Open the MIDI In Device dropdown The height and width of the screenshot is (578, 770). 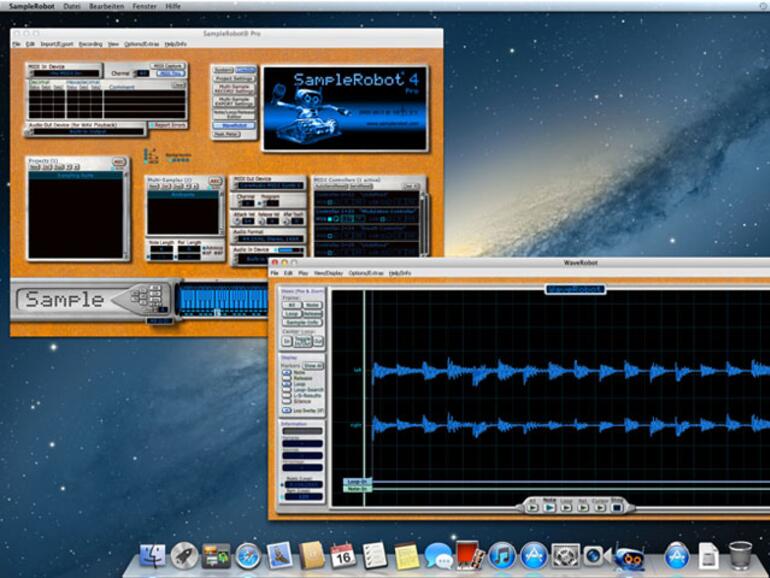[x=64, y=73]
